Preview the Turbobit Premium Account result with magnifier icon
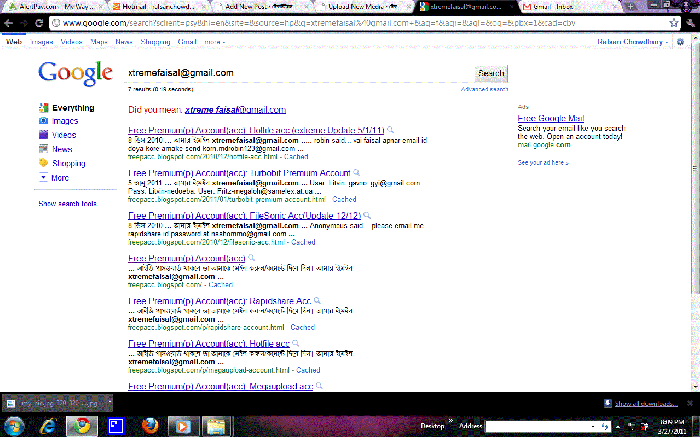The width and height of the screenshot is (700, 437). coord(357,172)
